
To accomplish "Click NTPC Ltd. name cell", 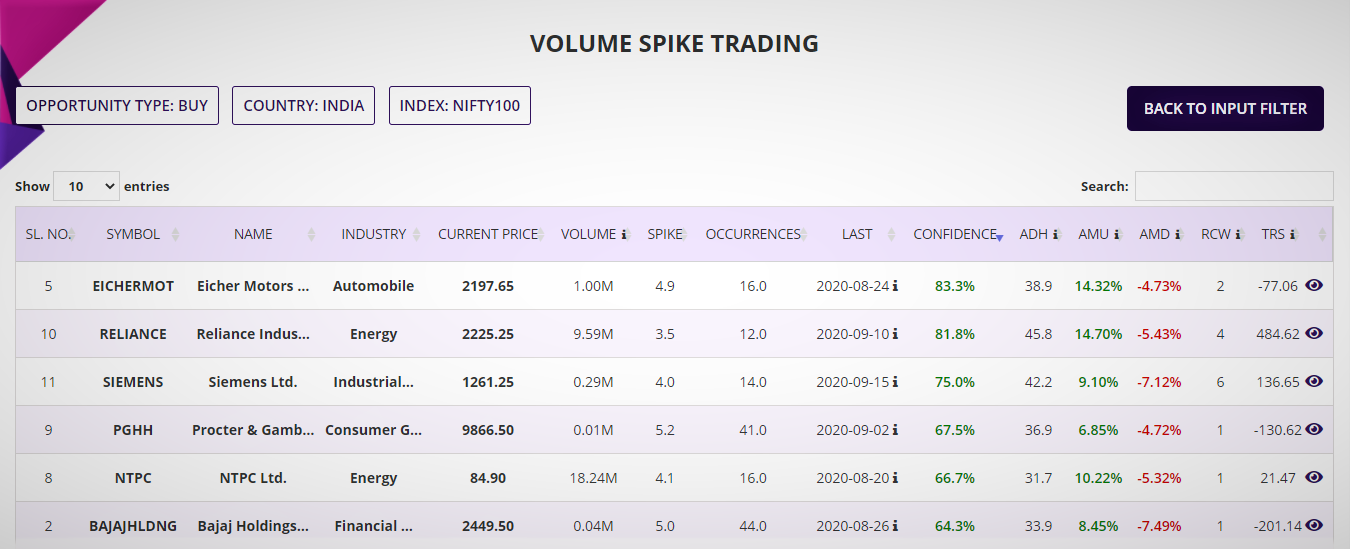I will 253,478.
